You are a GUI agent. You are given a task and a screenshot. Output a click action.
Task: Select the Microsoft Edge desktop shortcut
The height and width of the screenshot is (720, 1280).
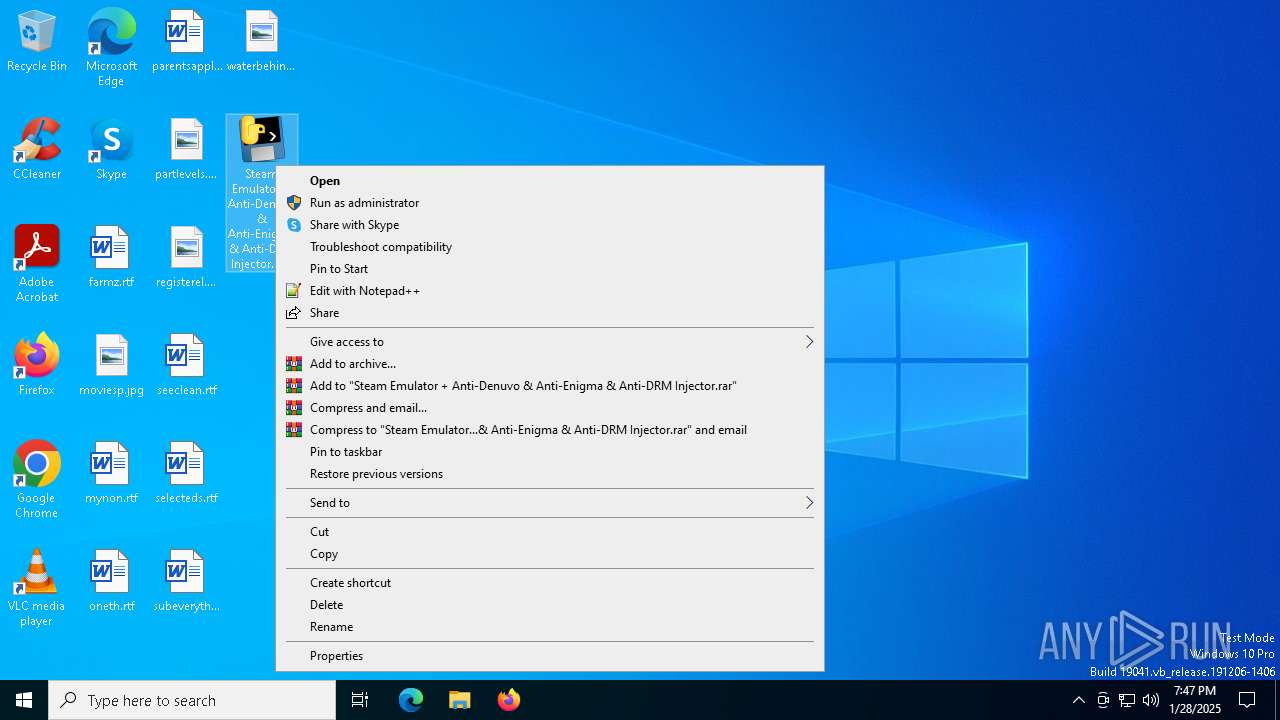[111, 48]
